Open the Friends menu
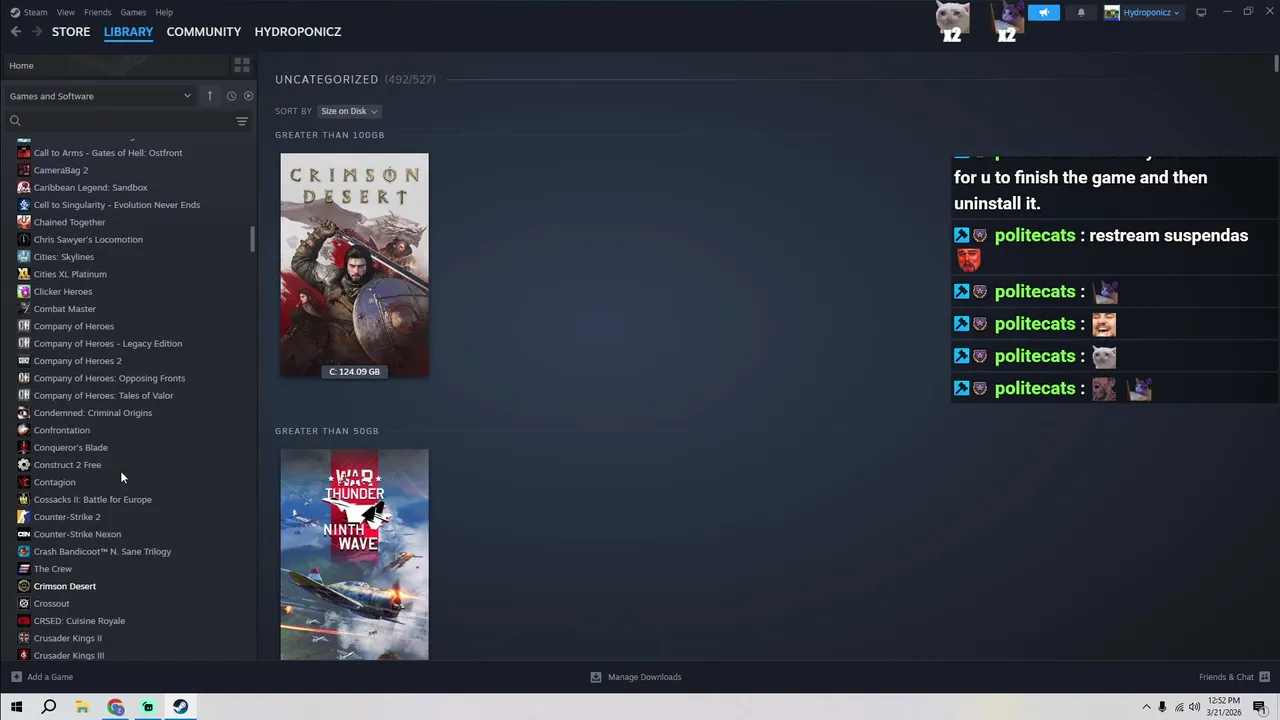 coord(98,12)
